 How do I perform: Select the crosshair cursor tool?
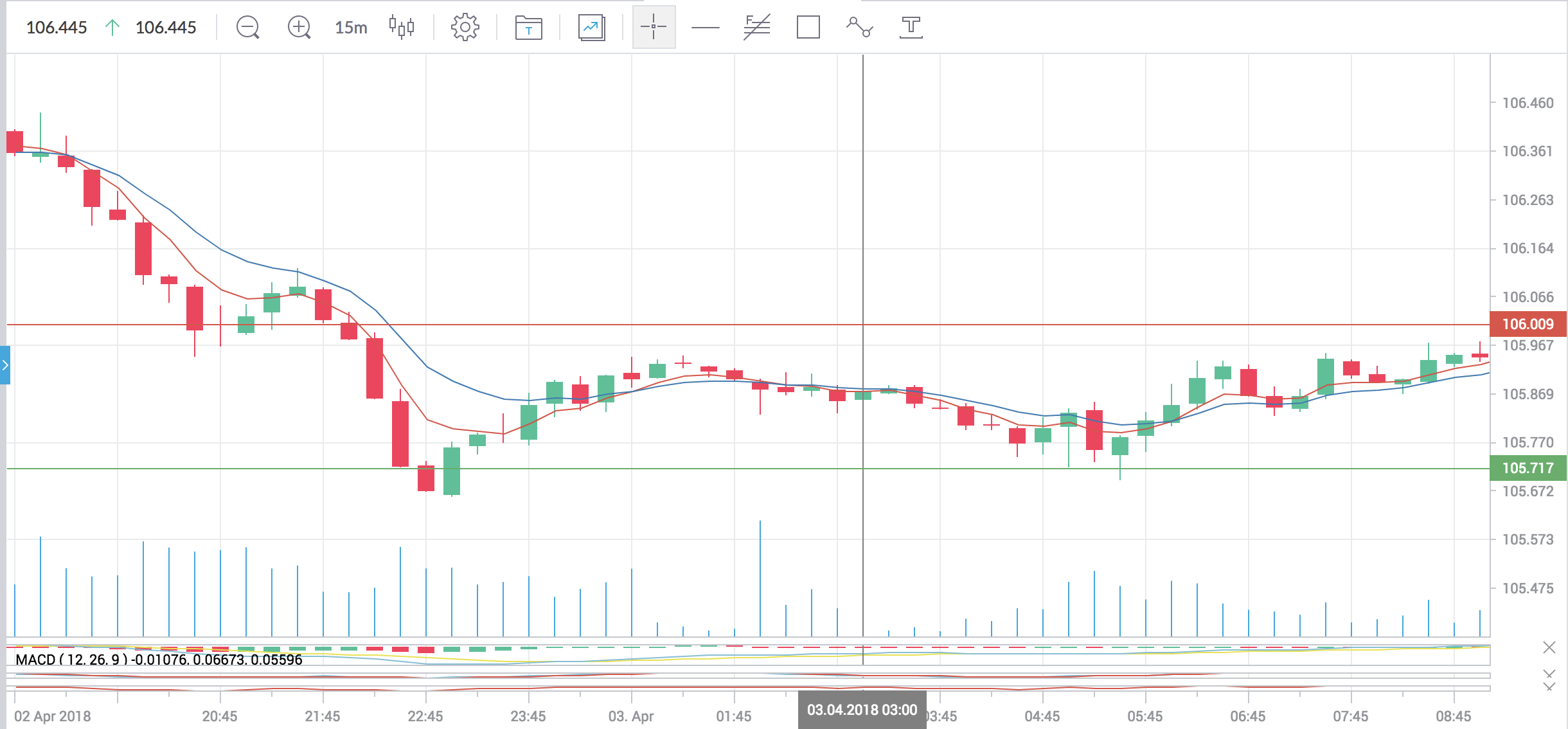click(x=654, y=27)
